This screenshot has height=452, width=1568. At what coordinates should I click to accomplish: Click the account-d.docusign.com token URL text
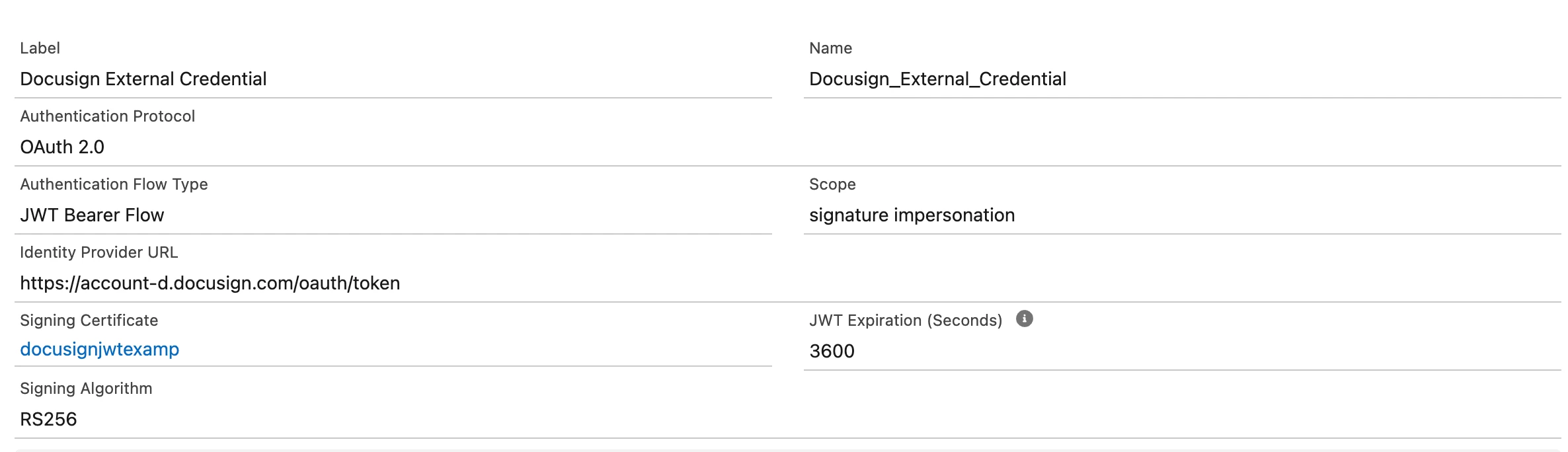click(210, 283)
